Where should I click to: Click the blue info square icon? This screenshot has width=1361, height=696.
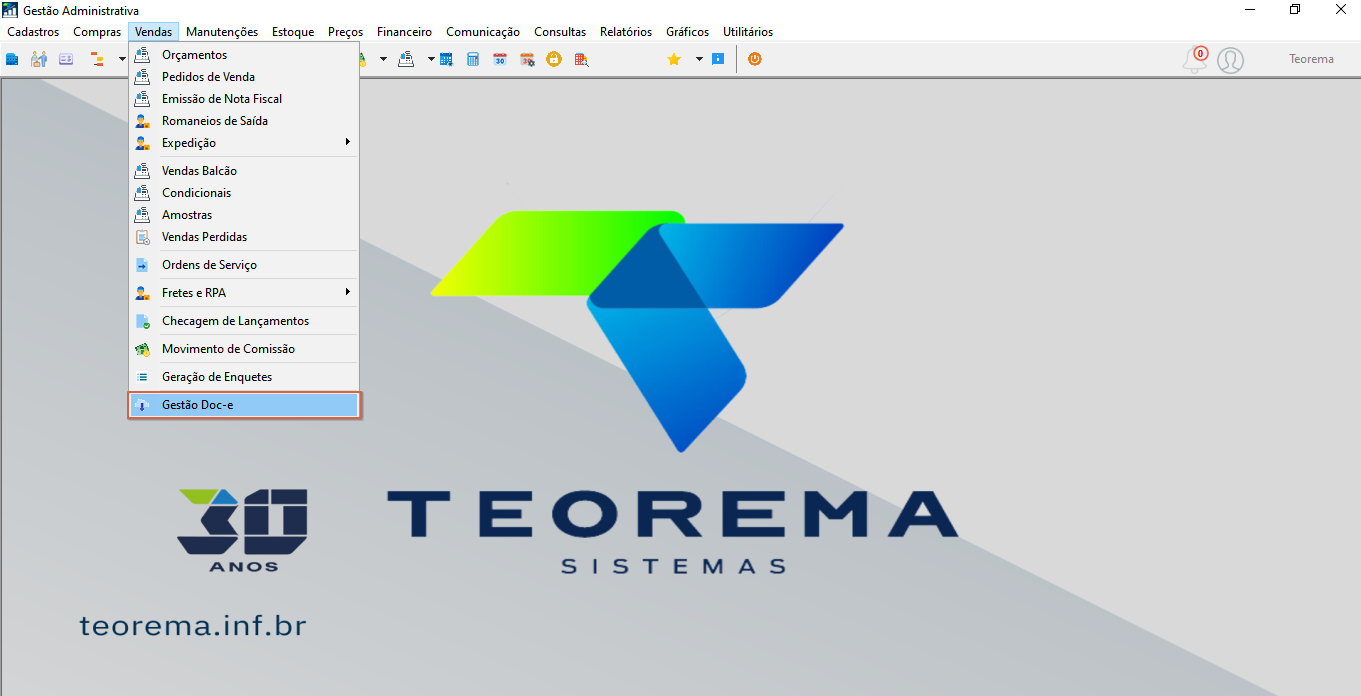(x=718, y=59)
